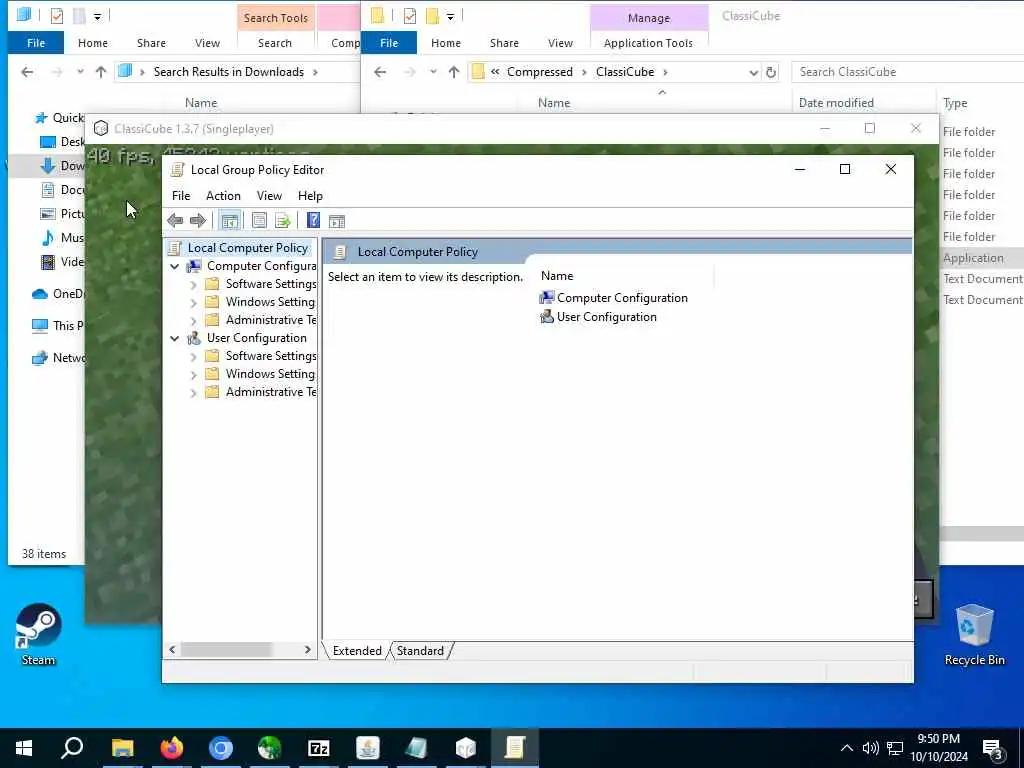Open address history dropdown in ClassiCube Explorer
1024x768 pixels.
pyautogui.click(x=753, y=72)
